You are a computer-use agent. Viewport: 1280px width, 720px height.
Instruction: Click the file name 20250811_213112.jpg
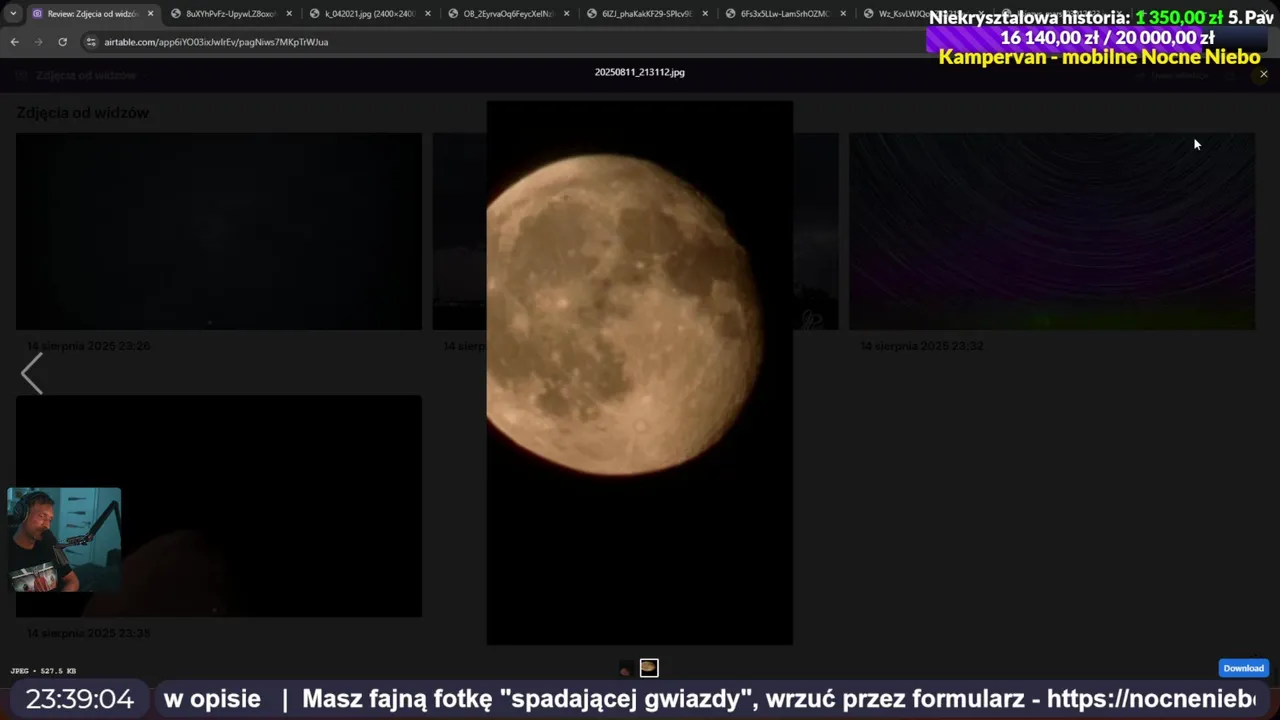click(x=640, y=72)
